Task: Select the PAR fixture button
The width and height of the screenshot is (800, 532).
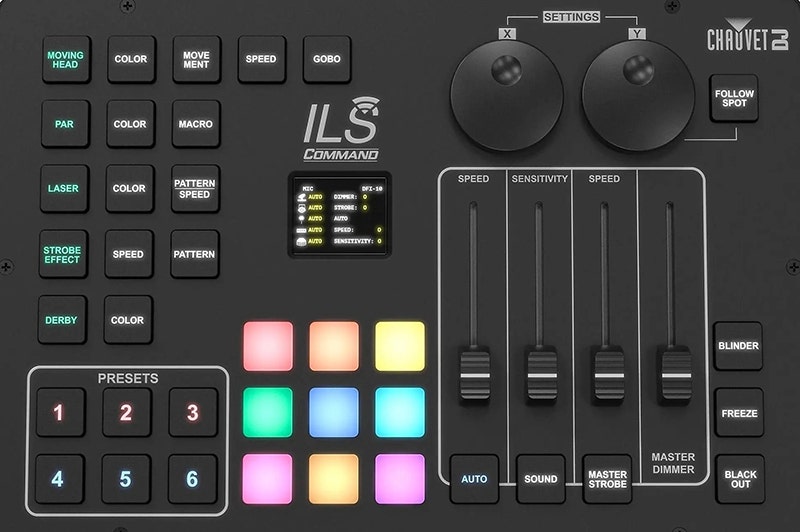Action: pyautogui.click(x=65, y=124)
